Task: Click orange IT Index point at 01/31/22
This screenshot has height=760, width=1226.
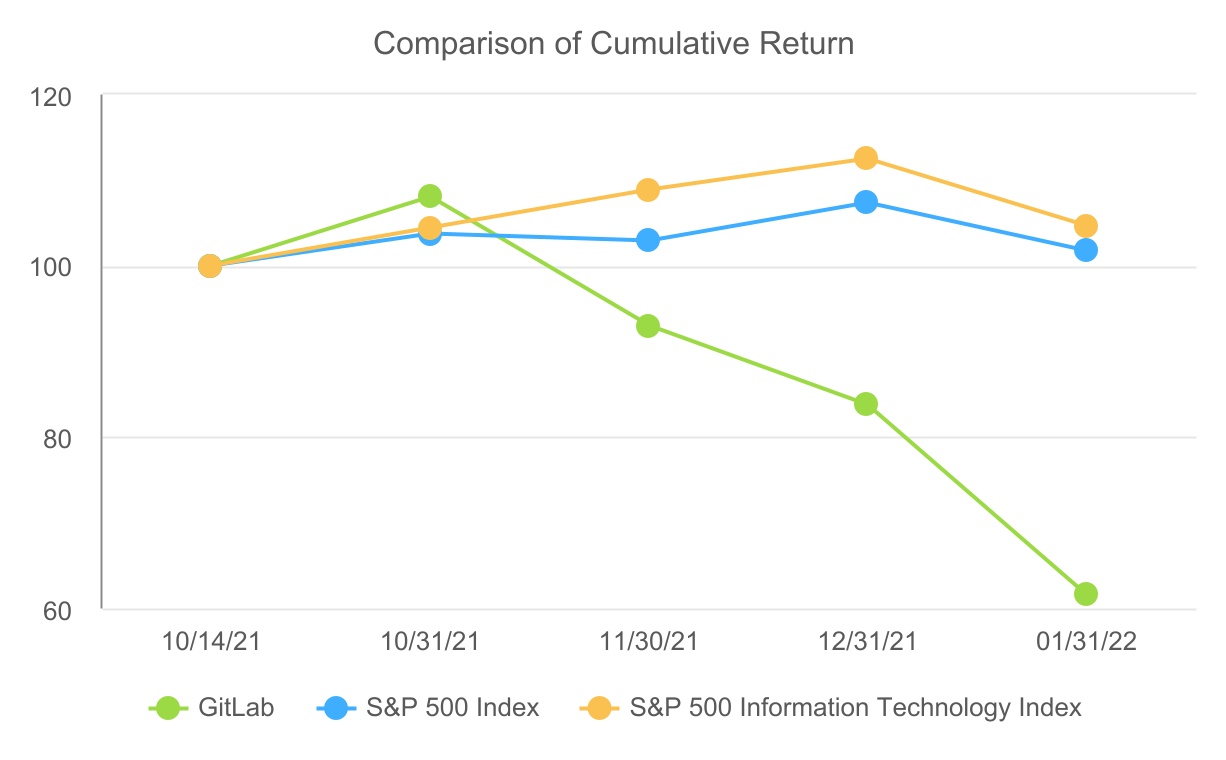Action: 1085,226
